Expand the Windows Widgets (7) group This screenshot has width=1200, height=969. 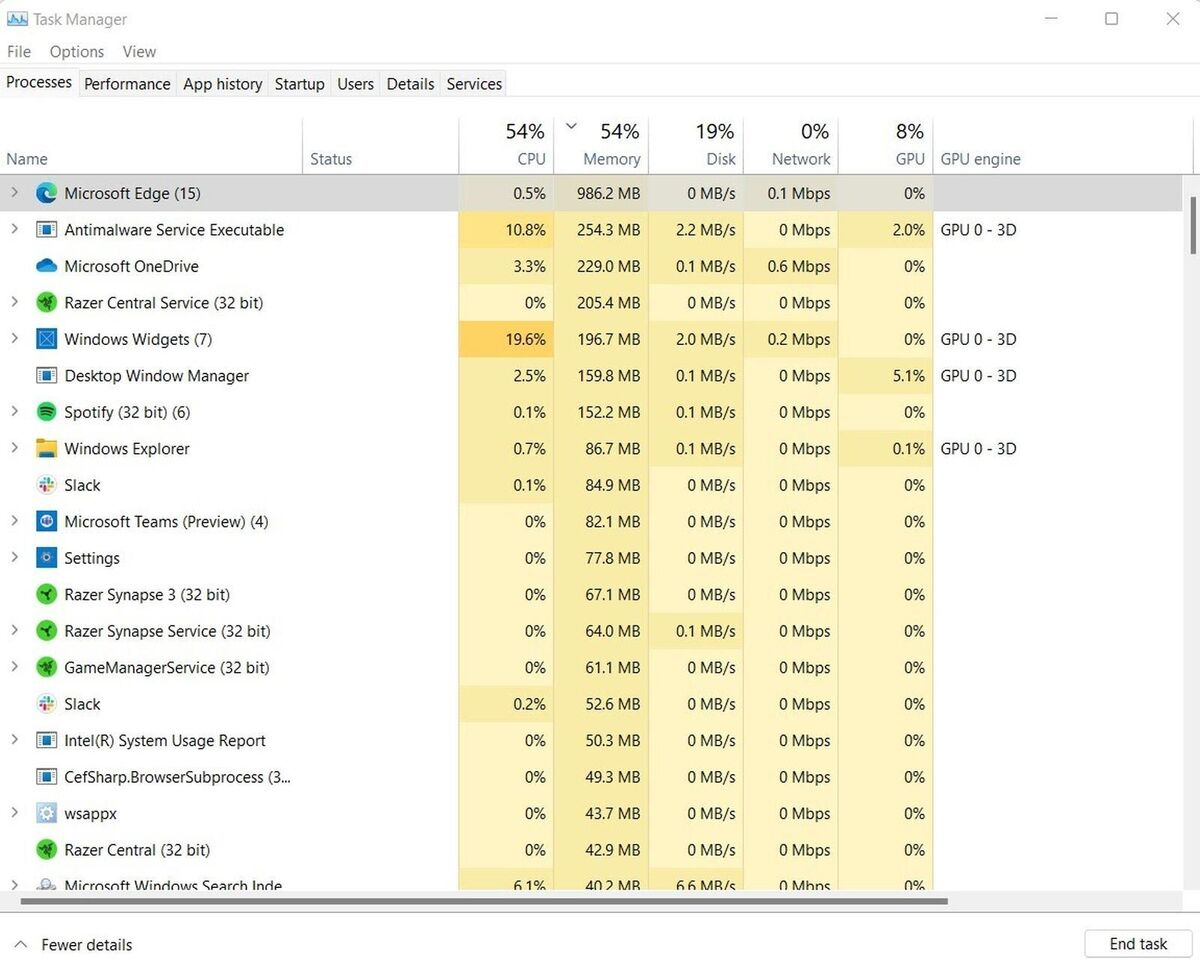[x=14, y=339]
